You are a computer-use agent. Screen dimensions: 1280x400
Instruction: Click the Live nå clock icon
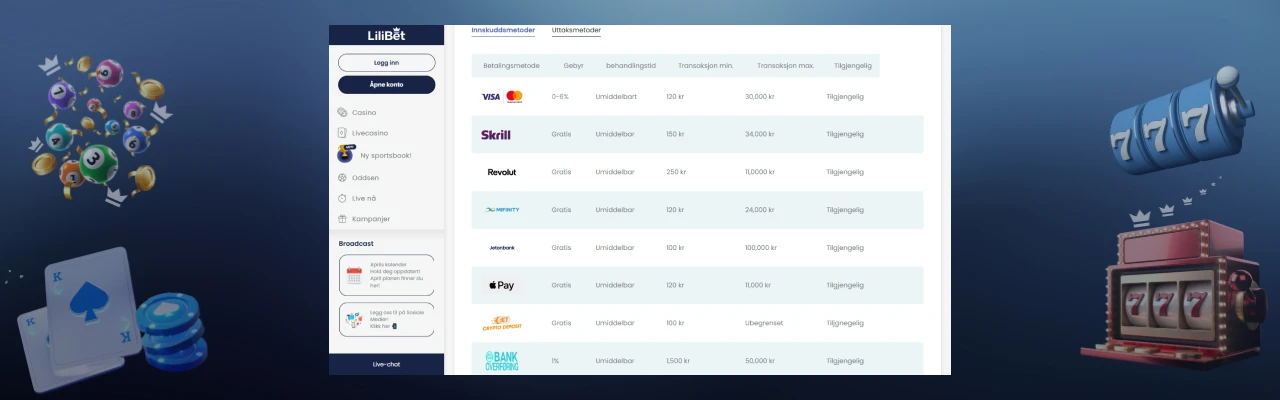pyautogui.click(x=342, y=198)
